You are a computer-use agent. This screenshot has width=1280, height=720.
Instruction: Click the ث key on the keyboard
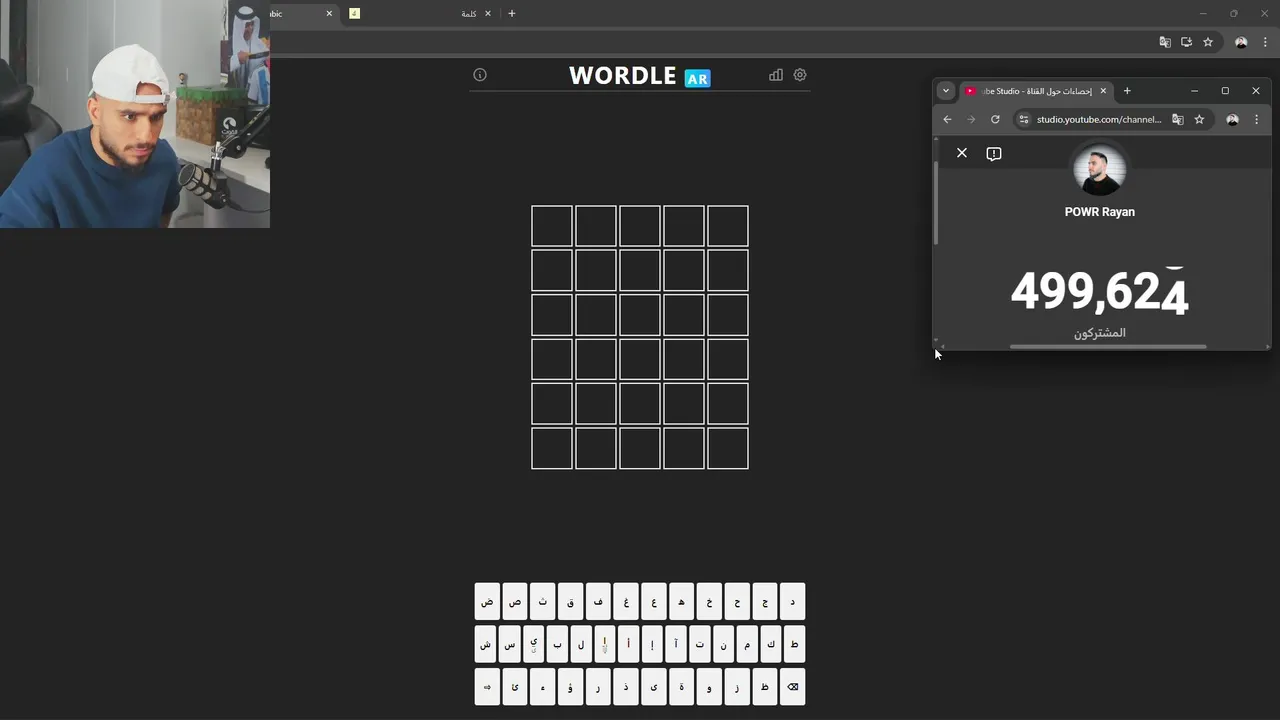[x=543, y=602]
